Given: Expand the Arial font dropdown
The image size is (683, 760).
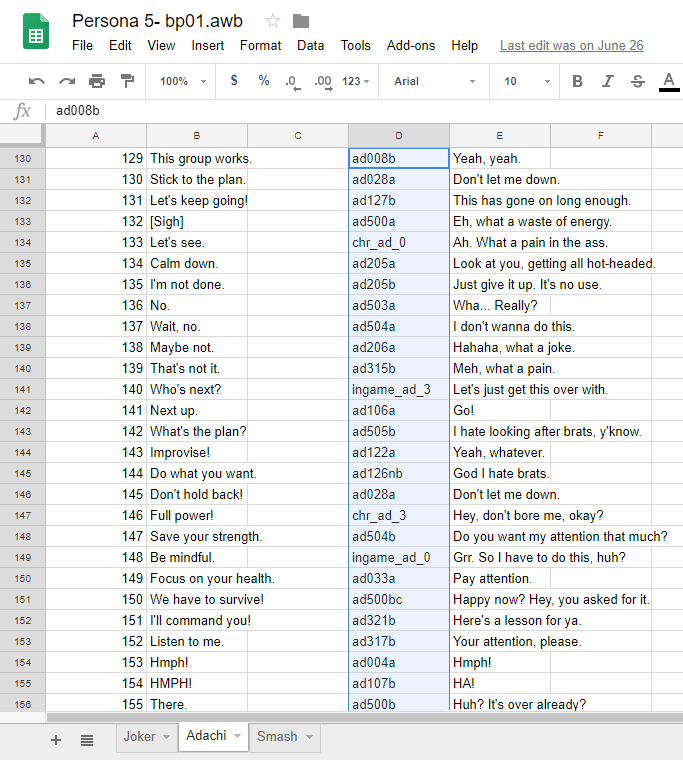Looking at the screenshot, I should point(435,81).
